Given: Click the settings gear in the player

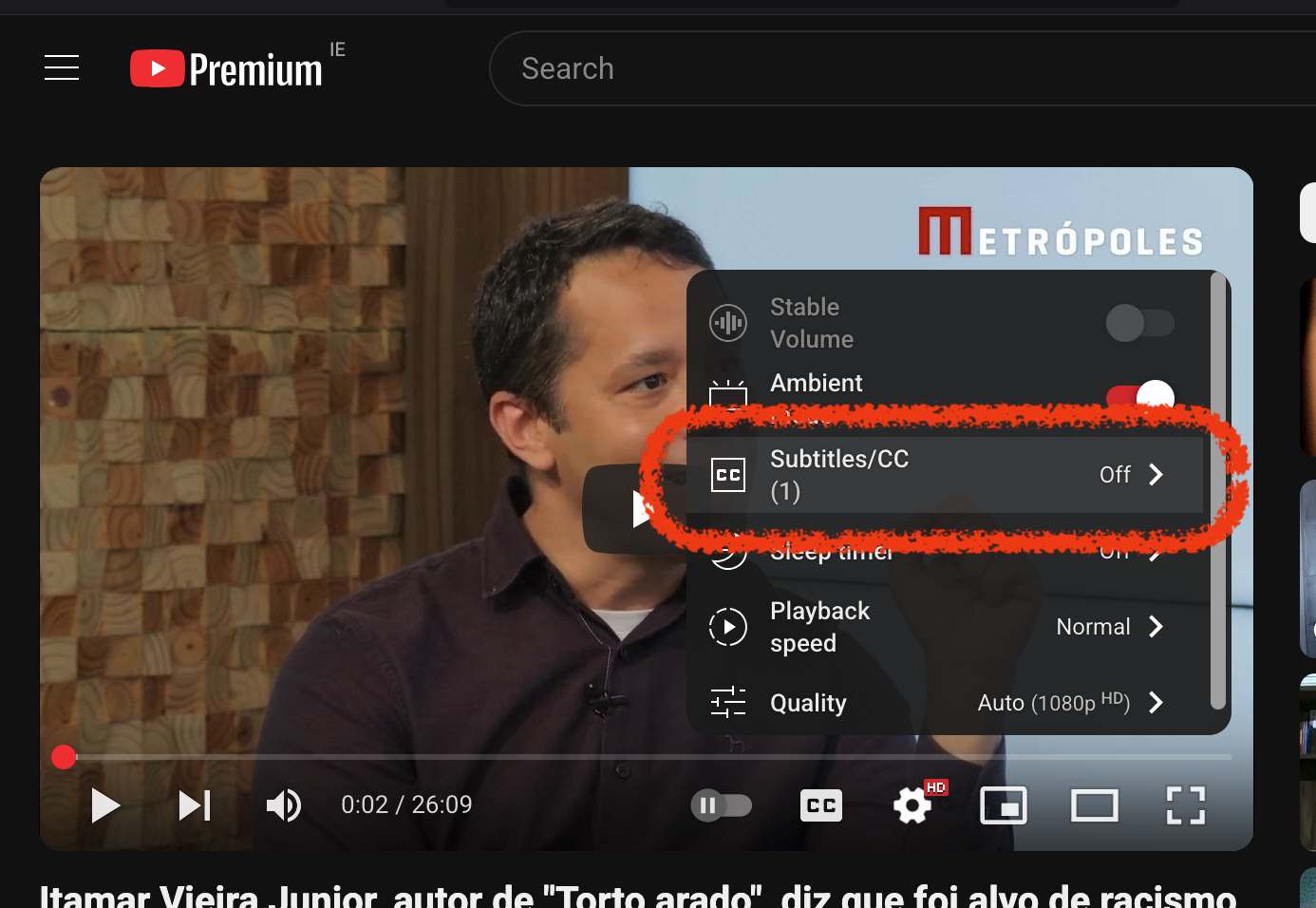Looking at the screenshot, I should point(911,804).
